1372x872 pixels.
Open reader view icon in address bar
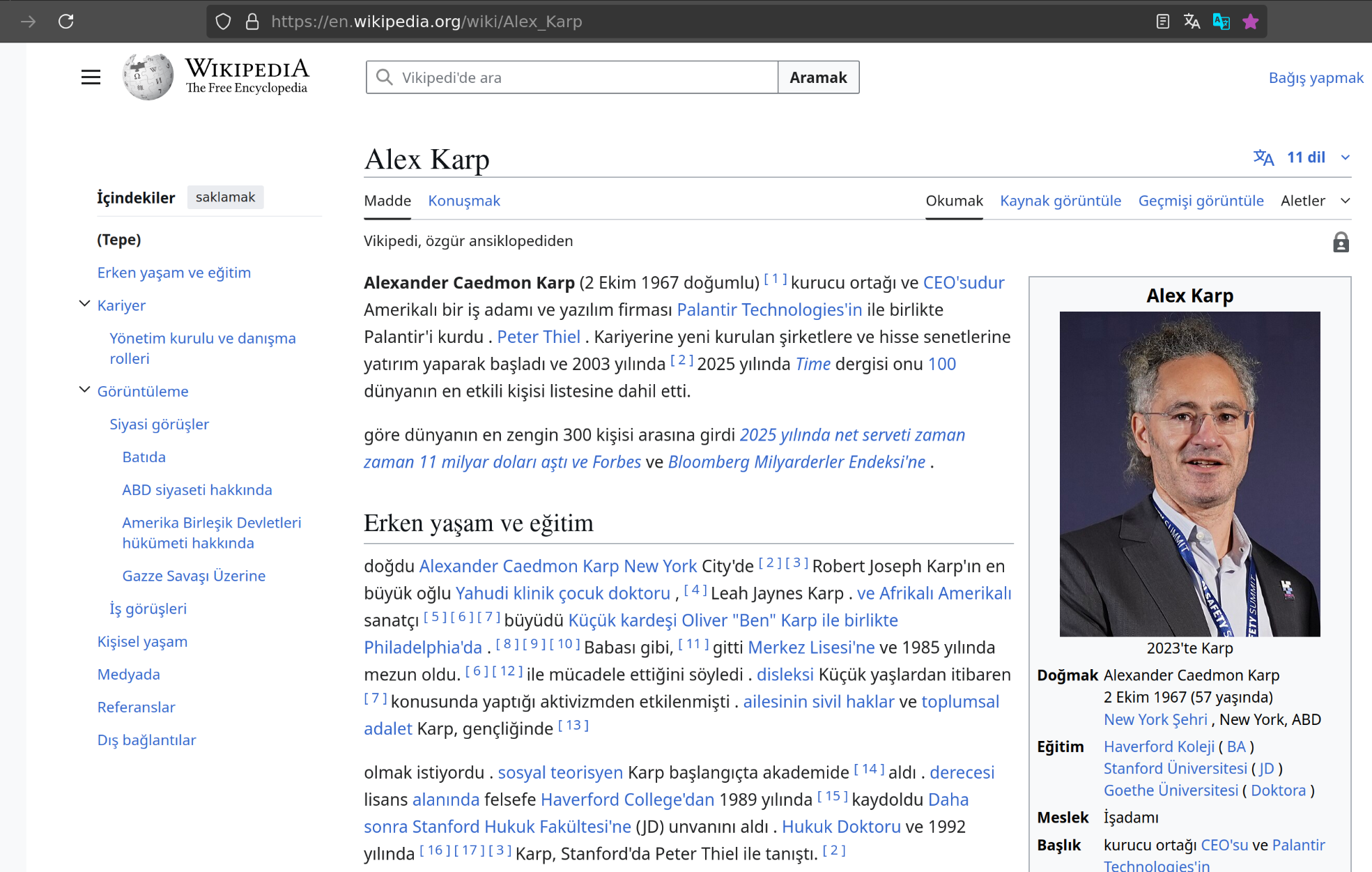[1162, 22]
